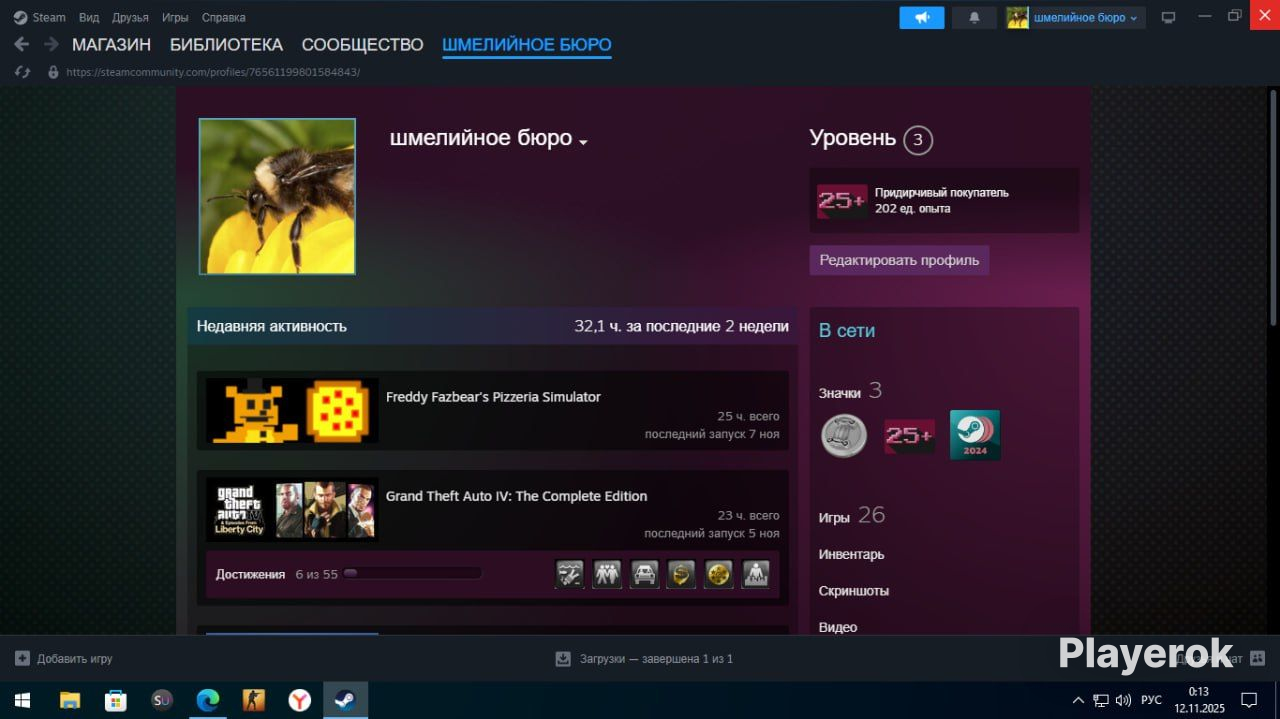The width and height of the screenshot is (1280, 719).
Task: Open the Инвентарь link
Action: [x=851, y=554]
